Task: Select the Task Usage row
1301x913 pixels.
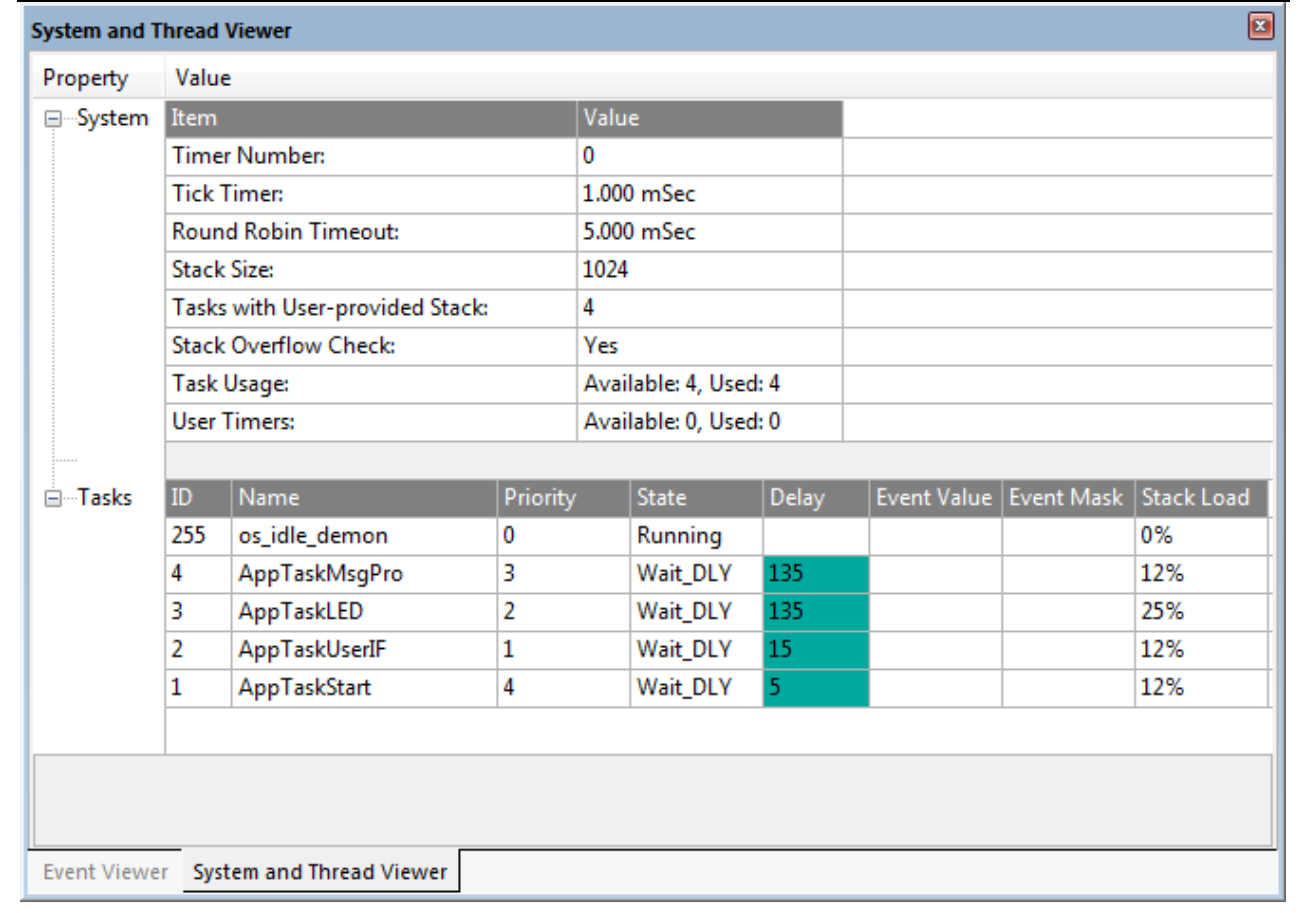Action: [300, 384]
